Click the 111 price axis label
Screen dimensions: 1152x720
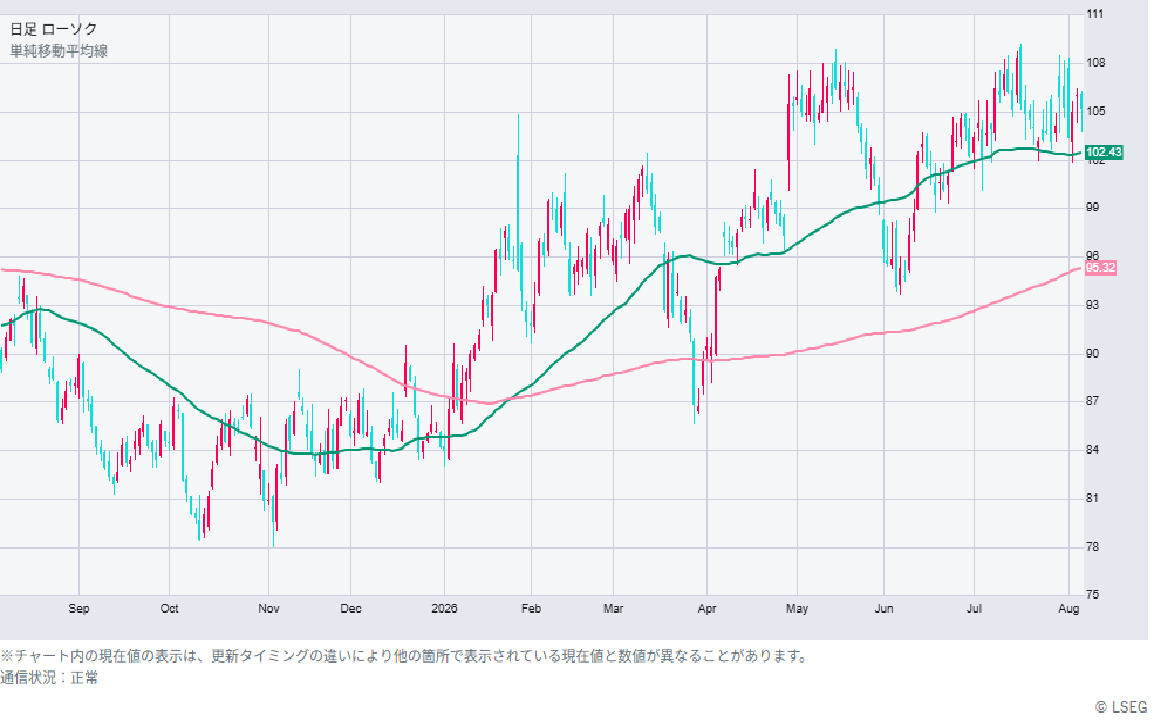pyautogui.click(x=1095, y=13)
